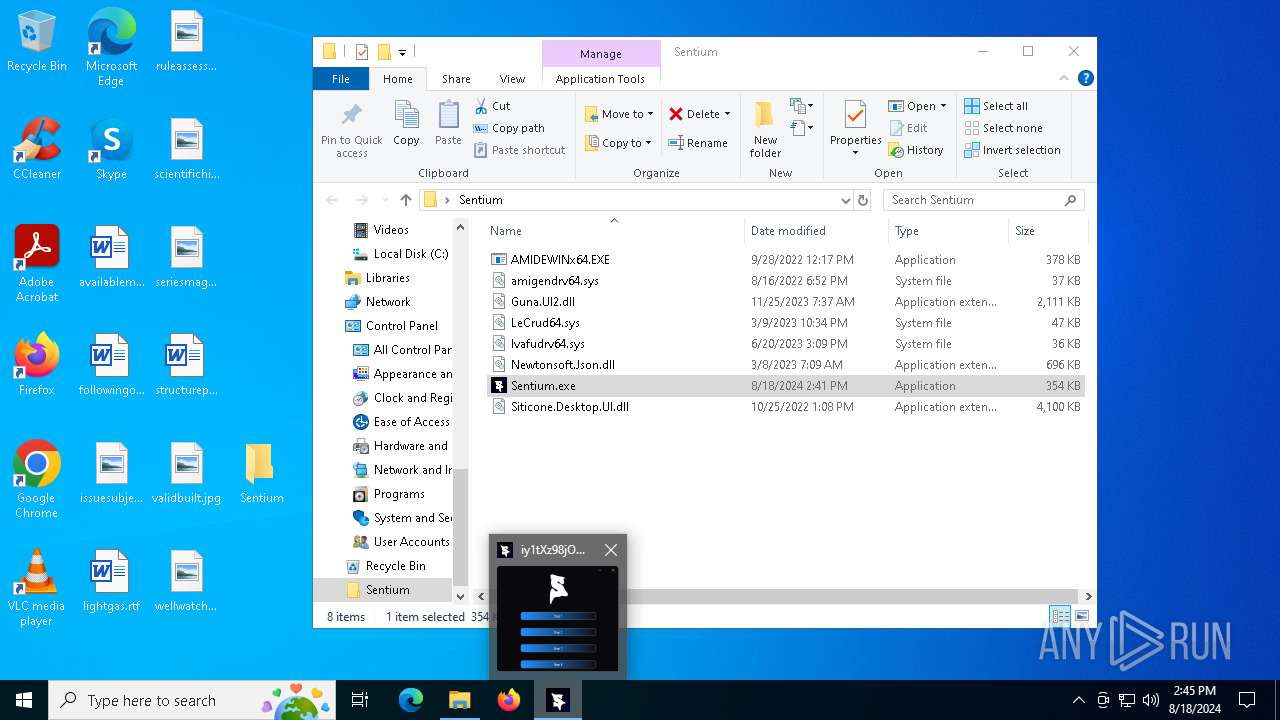Open Task View on taskbar
This screenshot has width=1280, height=720.
tap(360, 700)
